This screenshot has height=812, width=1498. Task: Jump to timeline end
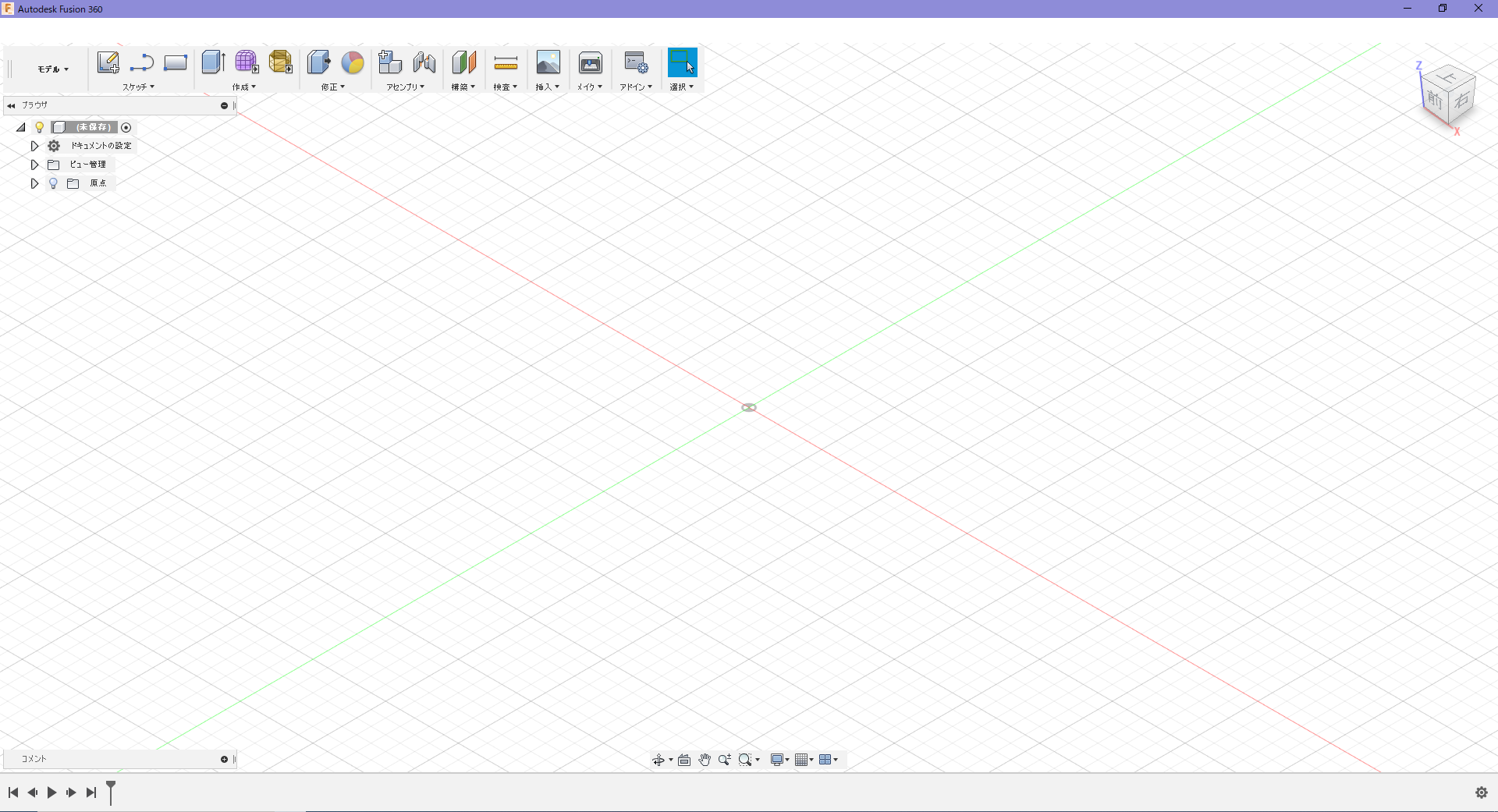91,792
